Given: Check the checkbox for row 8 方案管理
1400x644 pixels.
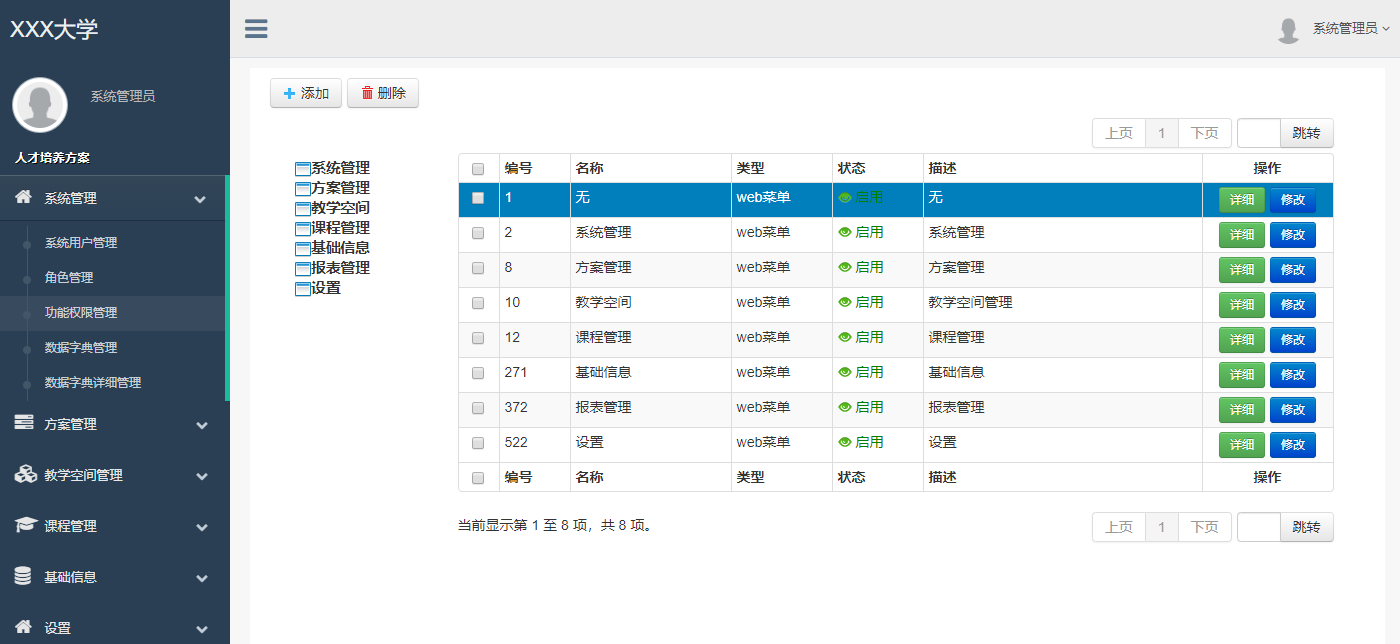Looking at the screenshot, I should pyautogui.click(x=478, y=268).
